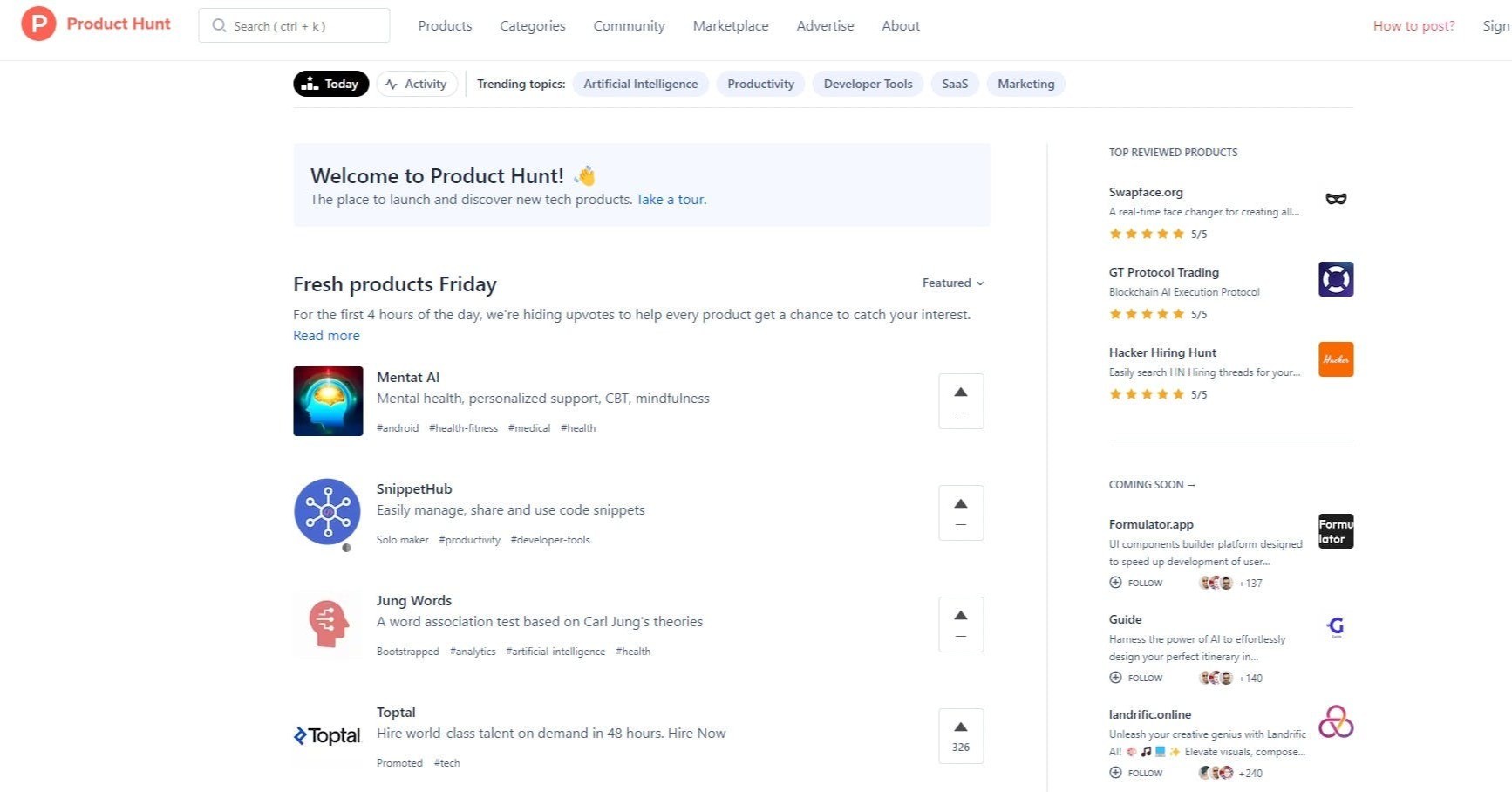Screen dimensions: 1512x792
Task: Upvote SnippetHub with the arrow button
Action: 961,512
